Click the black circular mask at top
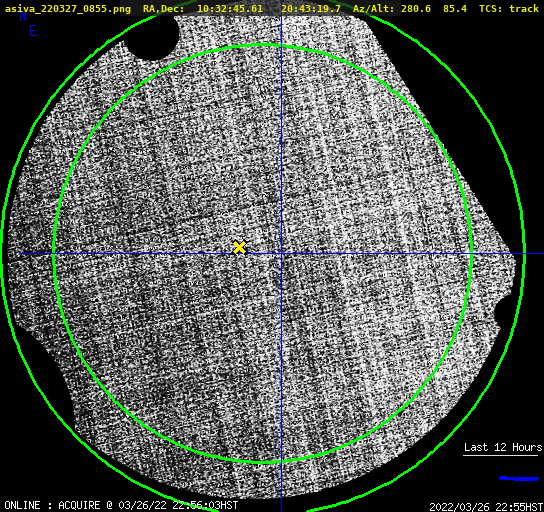Image resolution: width=544 pixels, height=512 pixels. coord(153,36)
